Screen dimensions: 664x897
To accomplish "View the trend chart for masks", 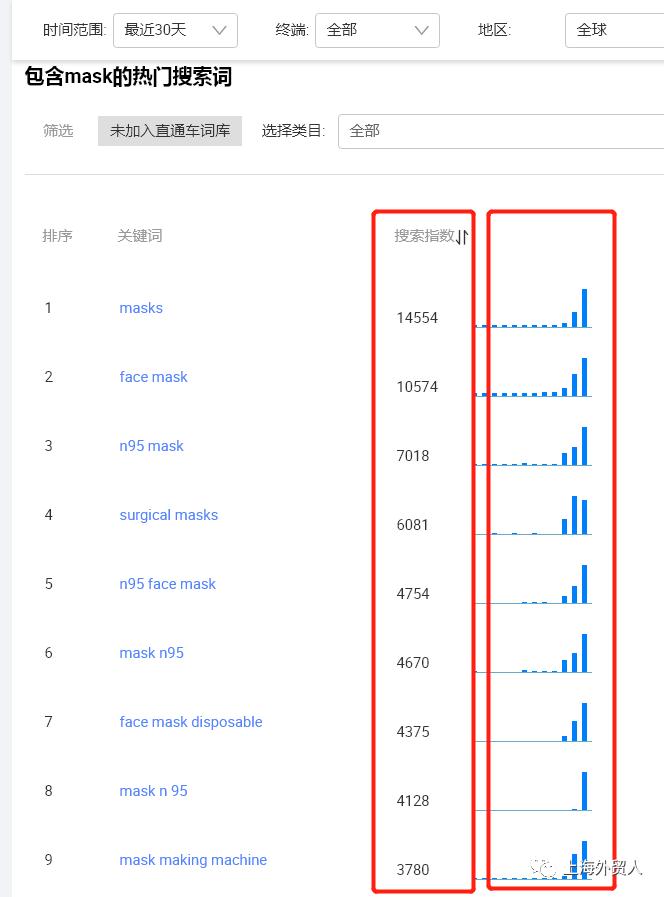I will click(533, 308).
